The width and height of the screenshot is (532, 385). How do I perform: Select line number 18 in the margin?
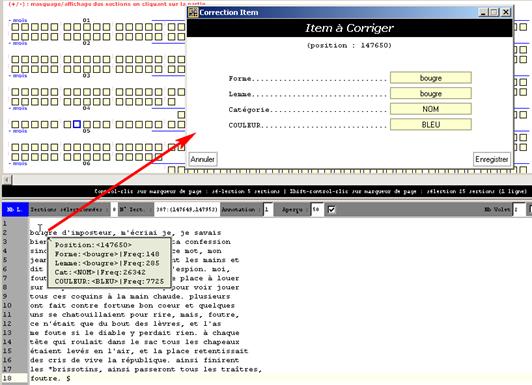pos(14,378)
